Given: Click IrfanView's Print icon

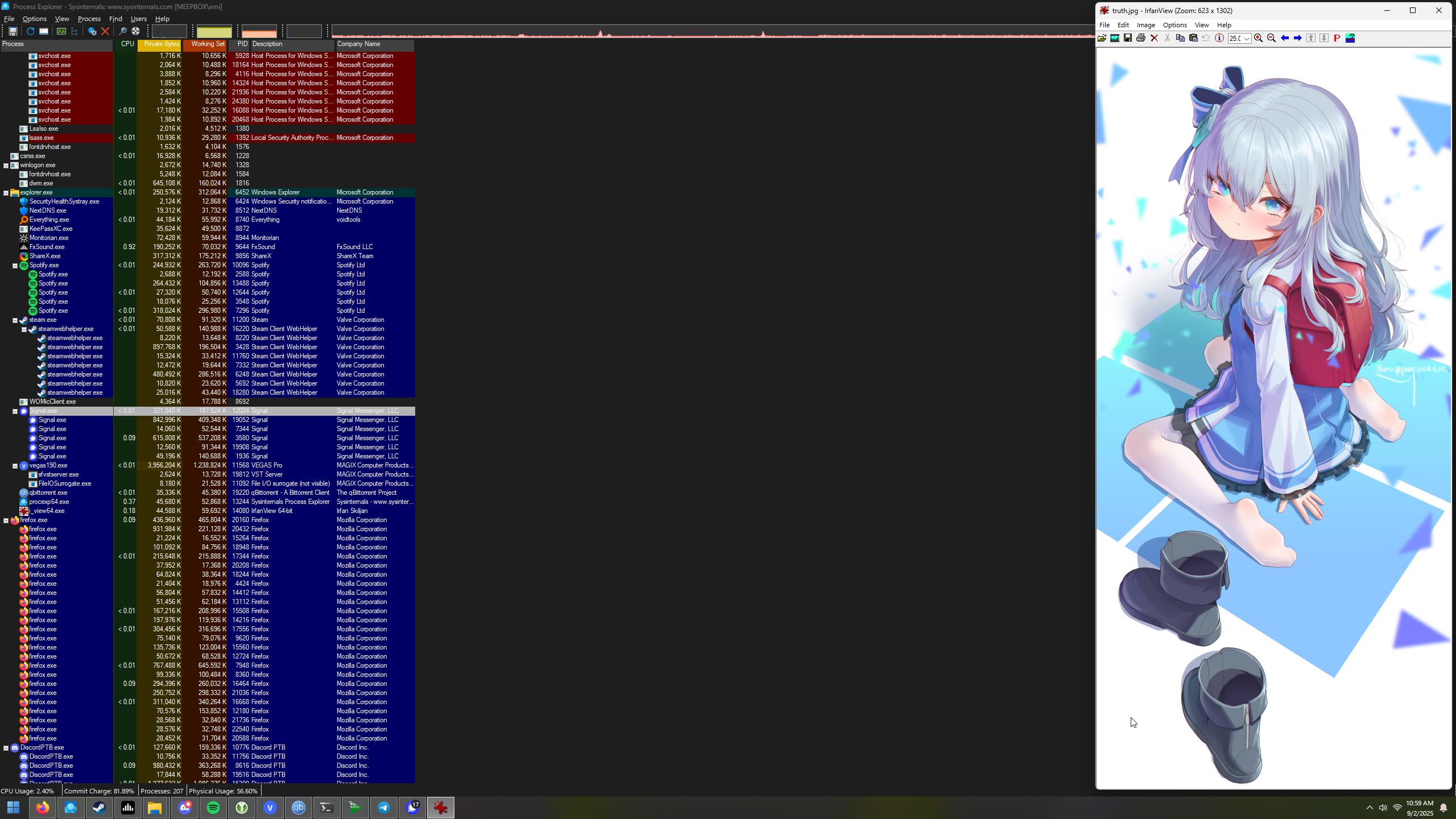Looking at the screenshot, I should (x=1141, y=38).
